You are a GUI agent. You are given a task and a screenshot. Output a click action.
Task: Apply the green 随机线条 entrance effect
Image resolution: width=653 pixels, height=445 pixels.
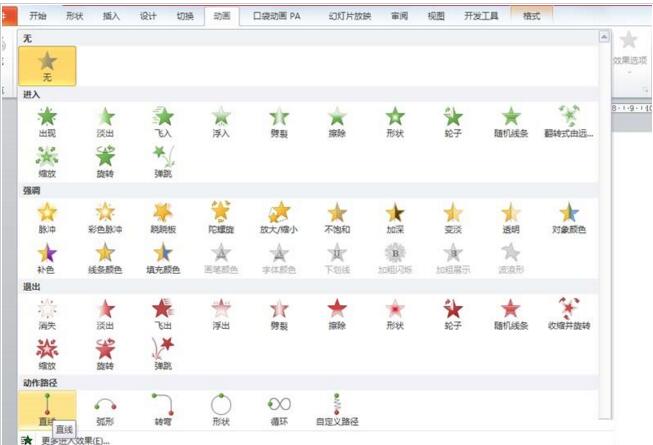tap(511, 122)
